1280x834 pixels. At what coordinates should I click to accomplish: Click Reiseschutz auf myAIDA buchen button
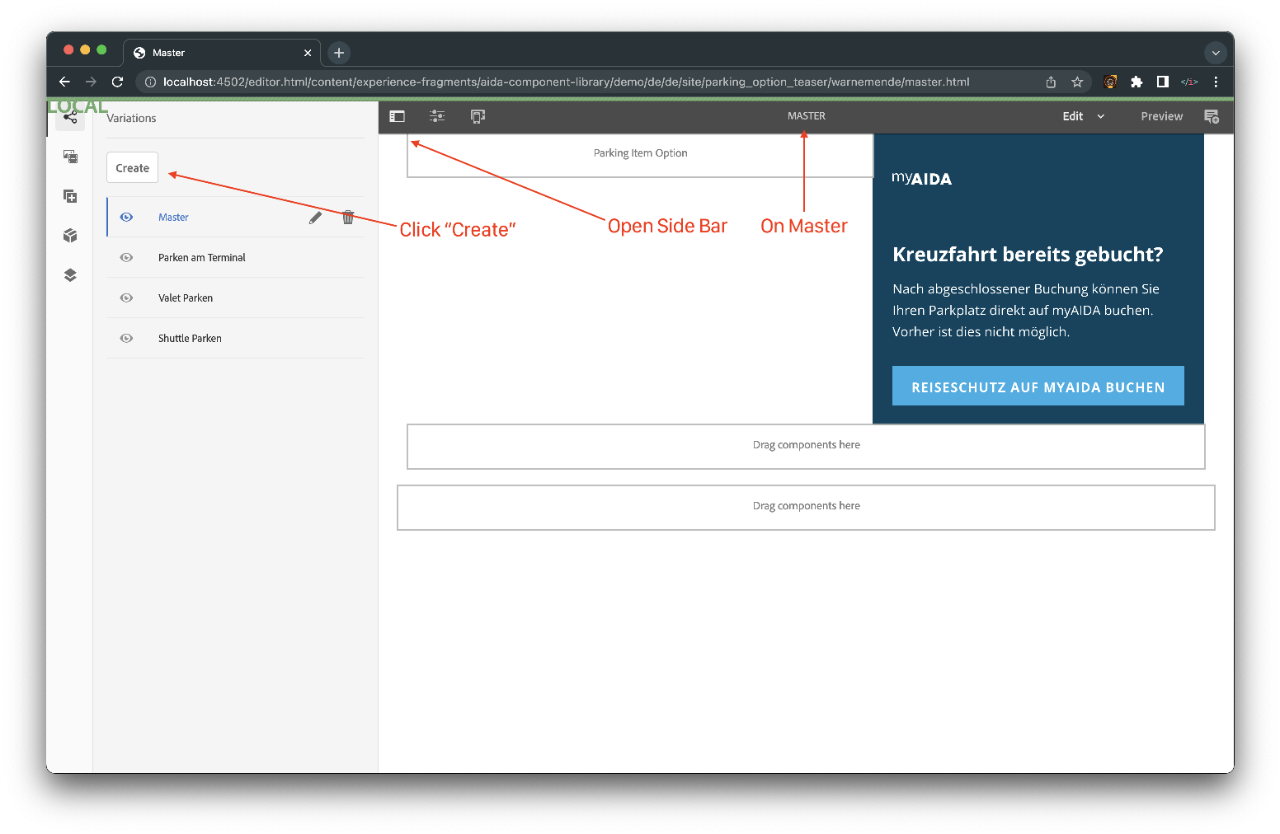1038,386
